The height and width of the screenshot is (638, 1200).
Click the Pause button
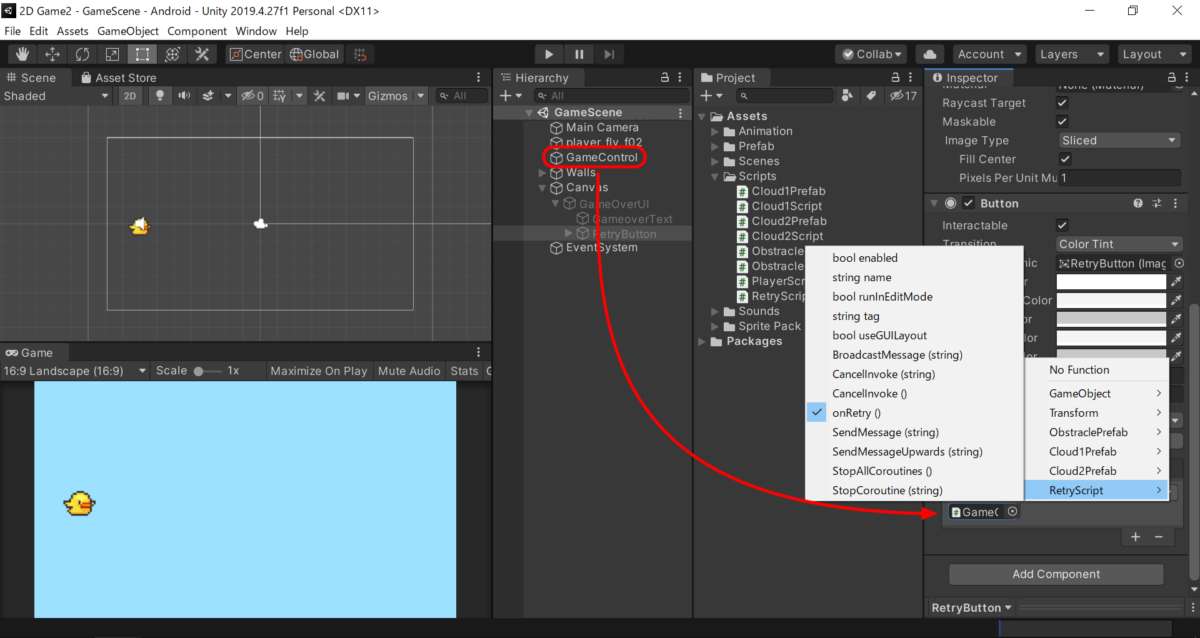[x=579, y=54]
